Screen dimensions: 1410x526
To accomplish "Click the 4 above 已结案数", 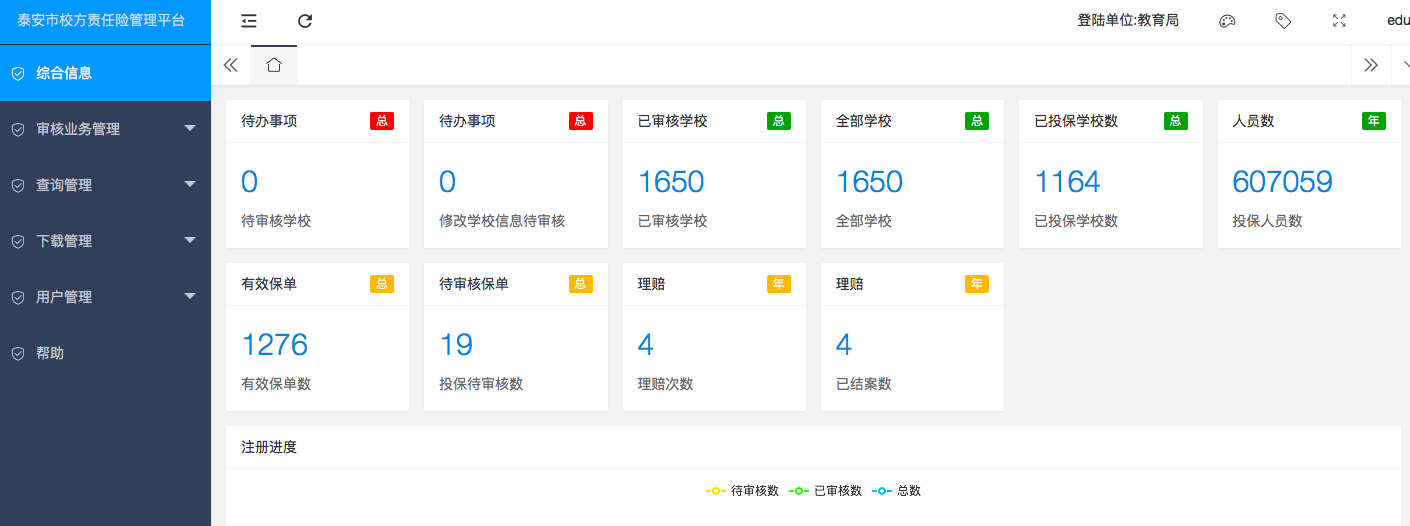I will tap(844, 345).
